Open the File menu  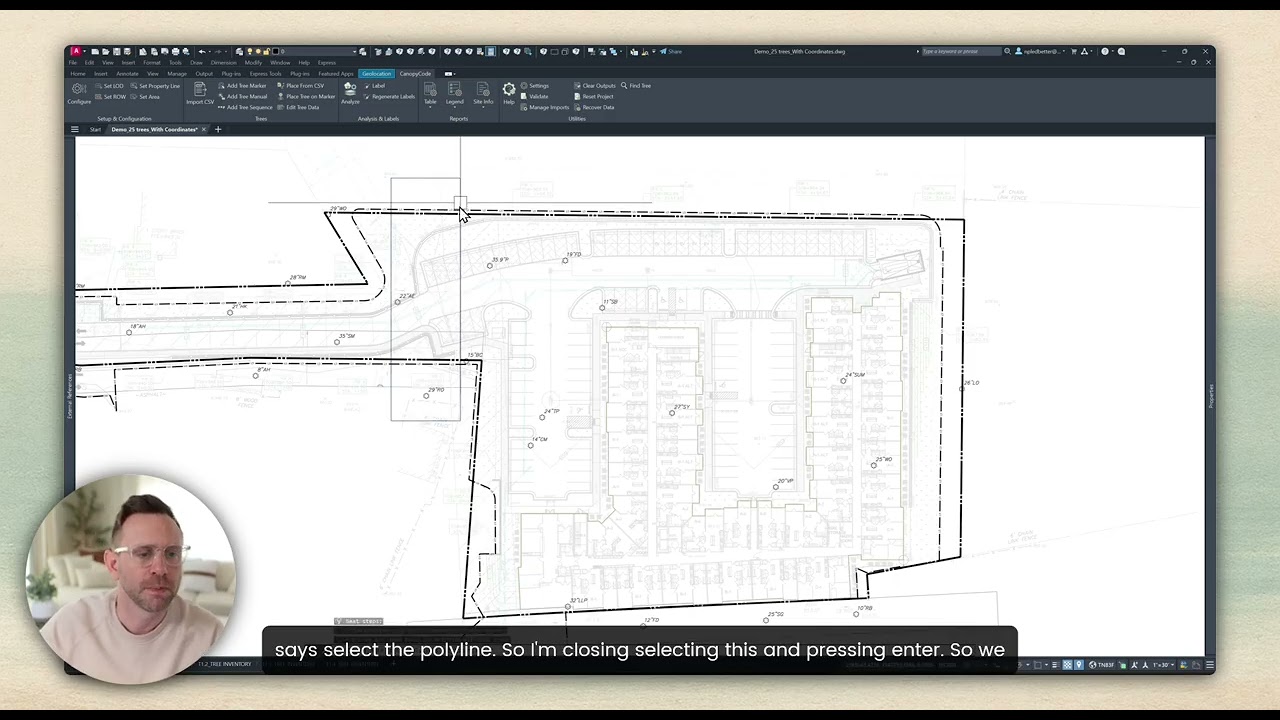73,62
